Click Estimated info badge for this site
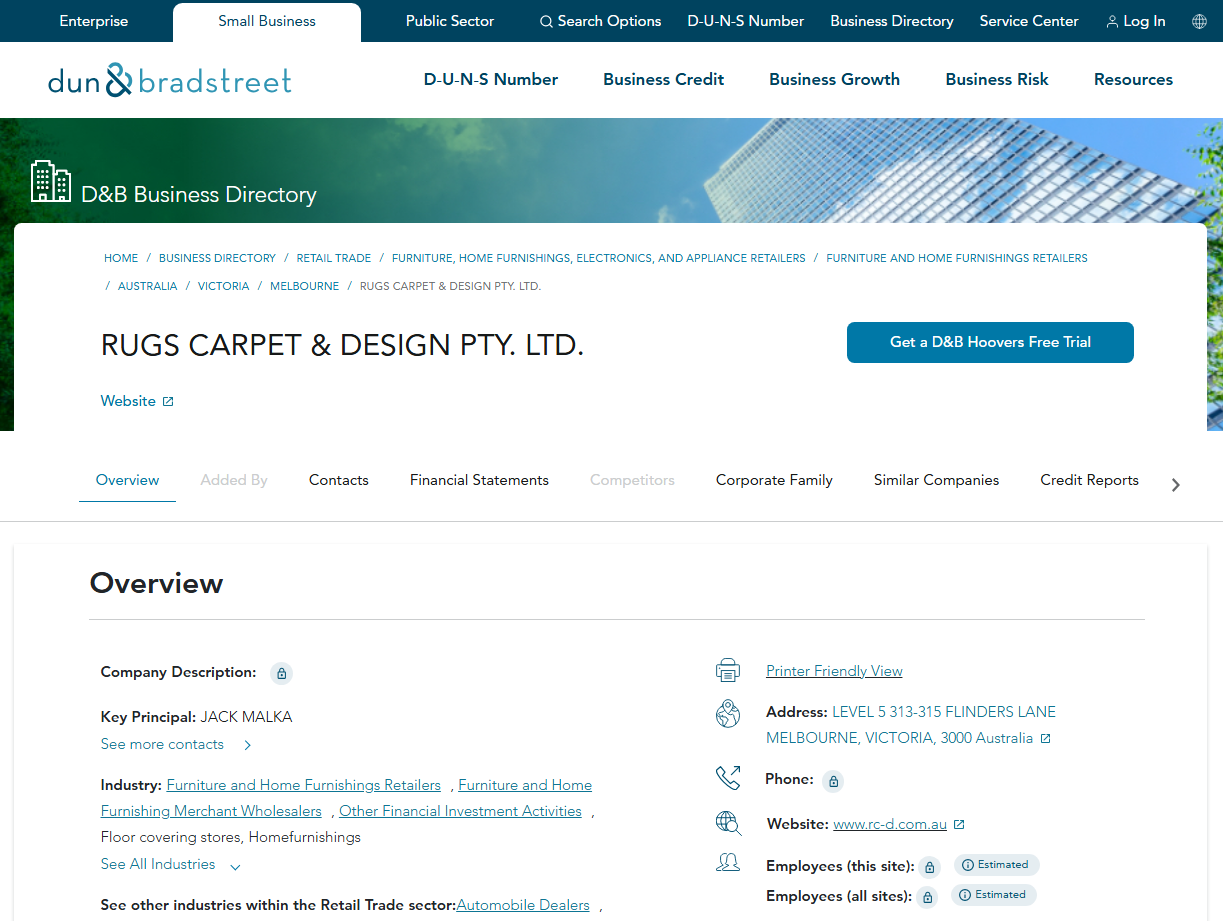 tap(996, 865)
